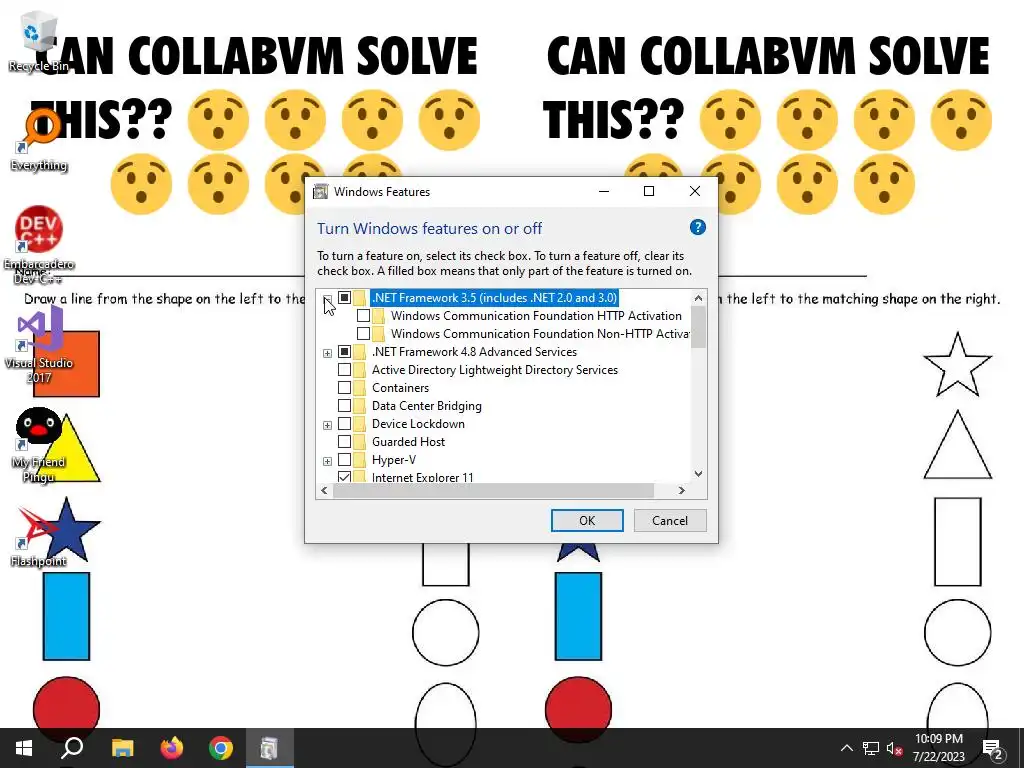This screenshot has width=1024, height=768.
Task: Select .NET Framework 3.5 row label
Action: (x=494, y=298)
